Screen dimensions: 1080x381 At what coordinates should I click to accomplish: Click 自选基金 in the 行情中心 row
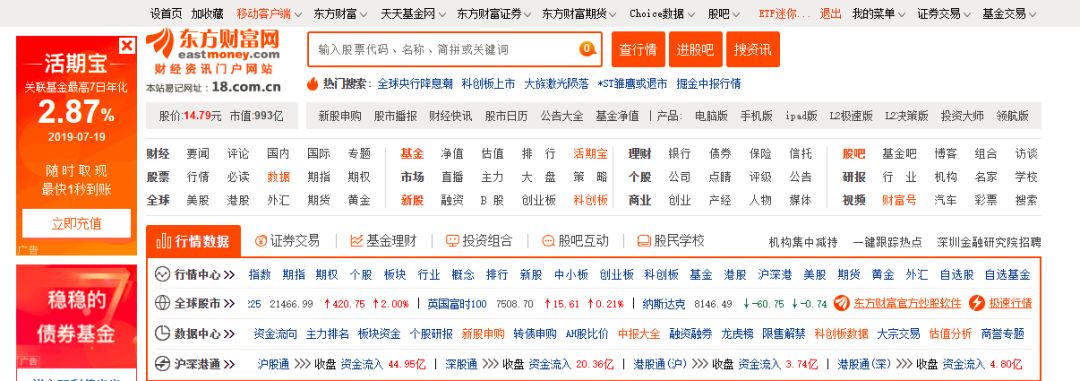coord(1007,274)
